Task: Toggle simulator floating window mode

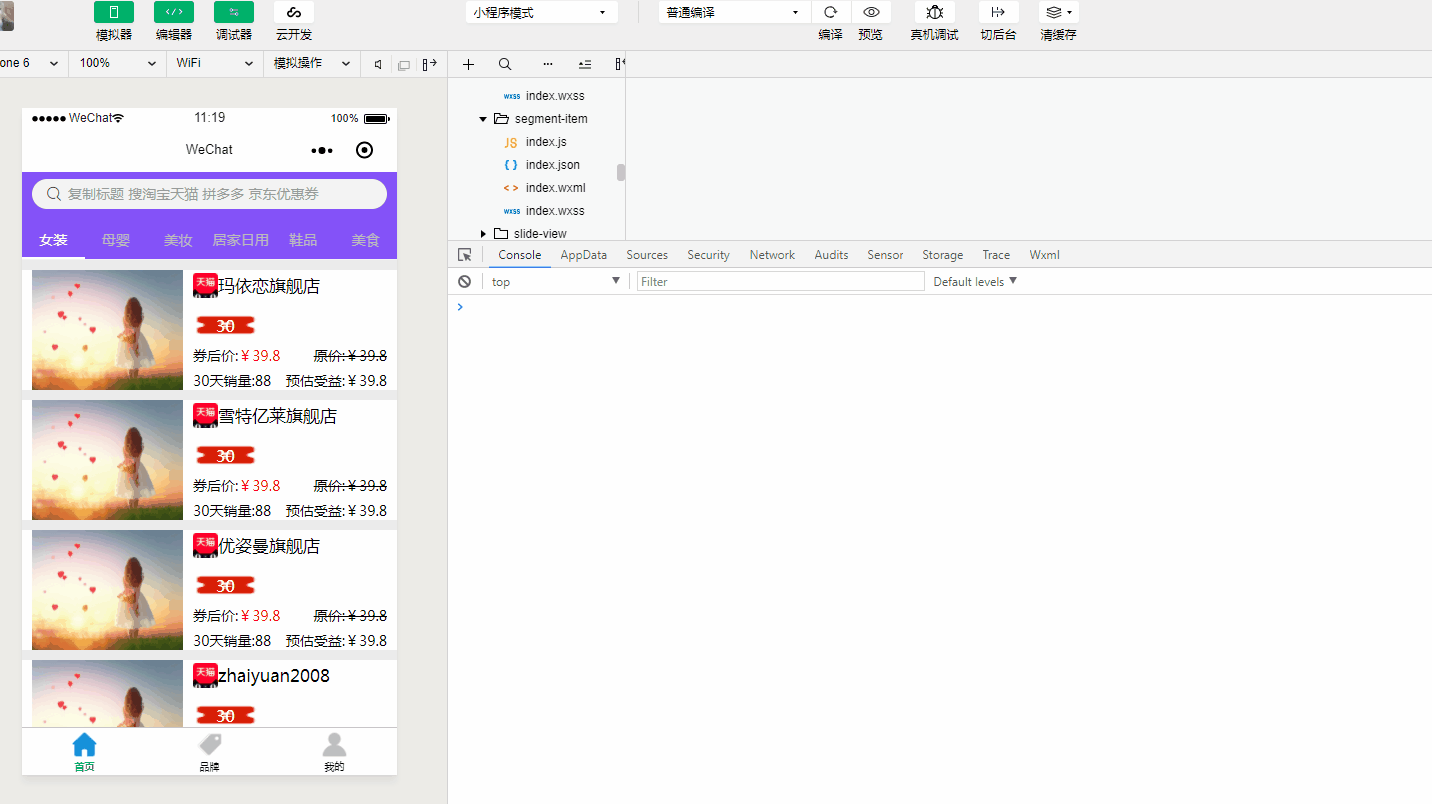Action: pyautogui.click(x=403, y=63)
